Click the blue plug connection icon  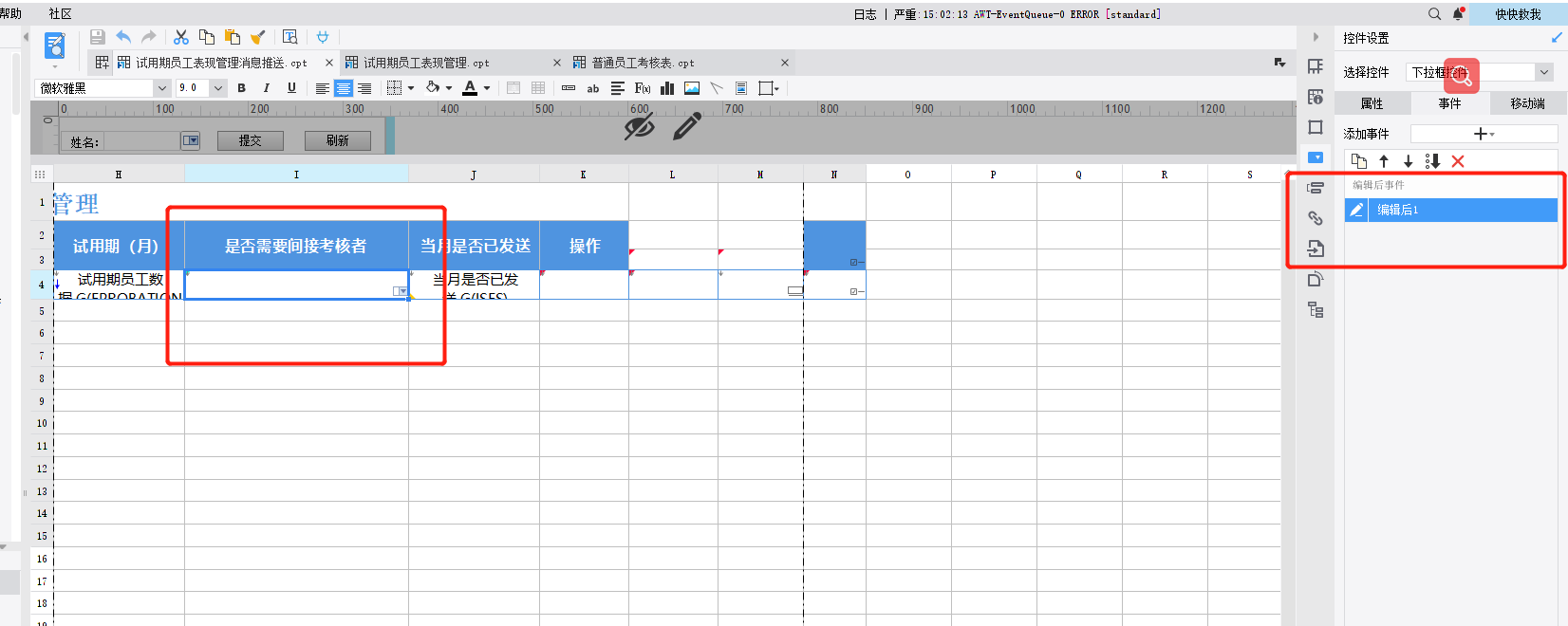[323, 37]
